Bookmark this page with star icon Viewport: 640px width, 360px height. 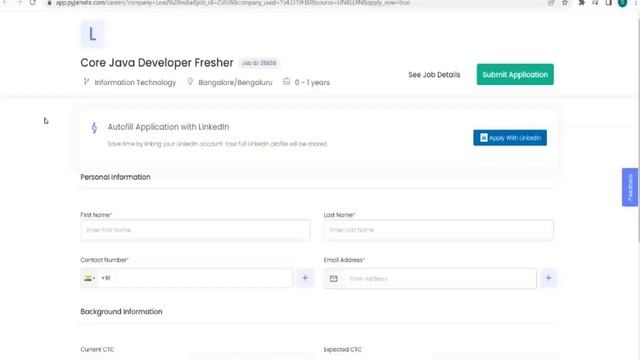pyautogui.click(x=565, y=3)
